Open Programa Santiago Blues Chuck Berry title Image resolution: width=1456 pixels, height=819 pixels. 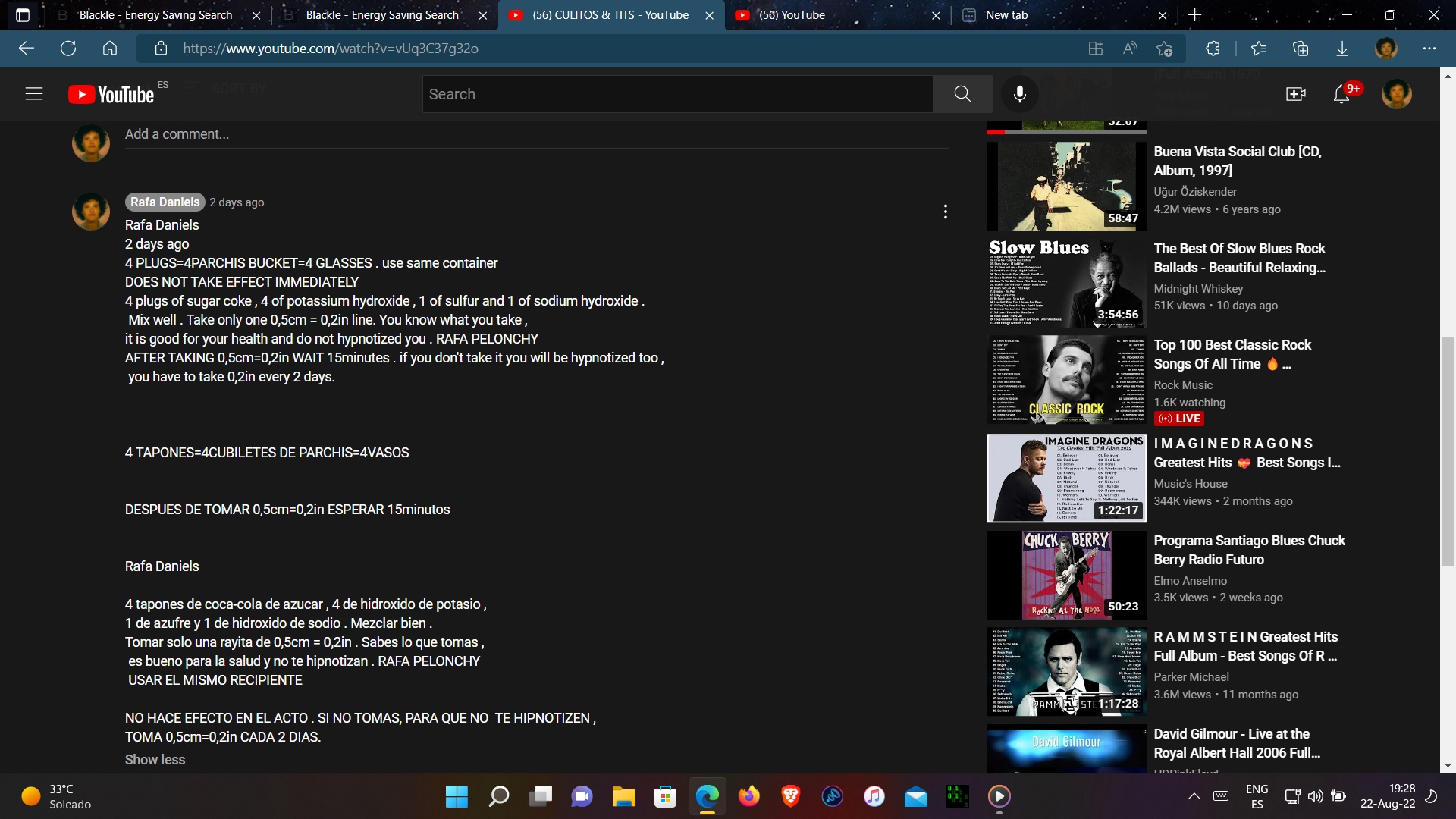(1250, 550)
